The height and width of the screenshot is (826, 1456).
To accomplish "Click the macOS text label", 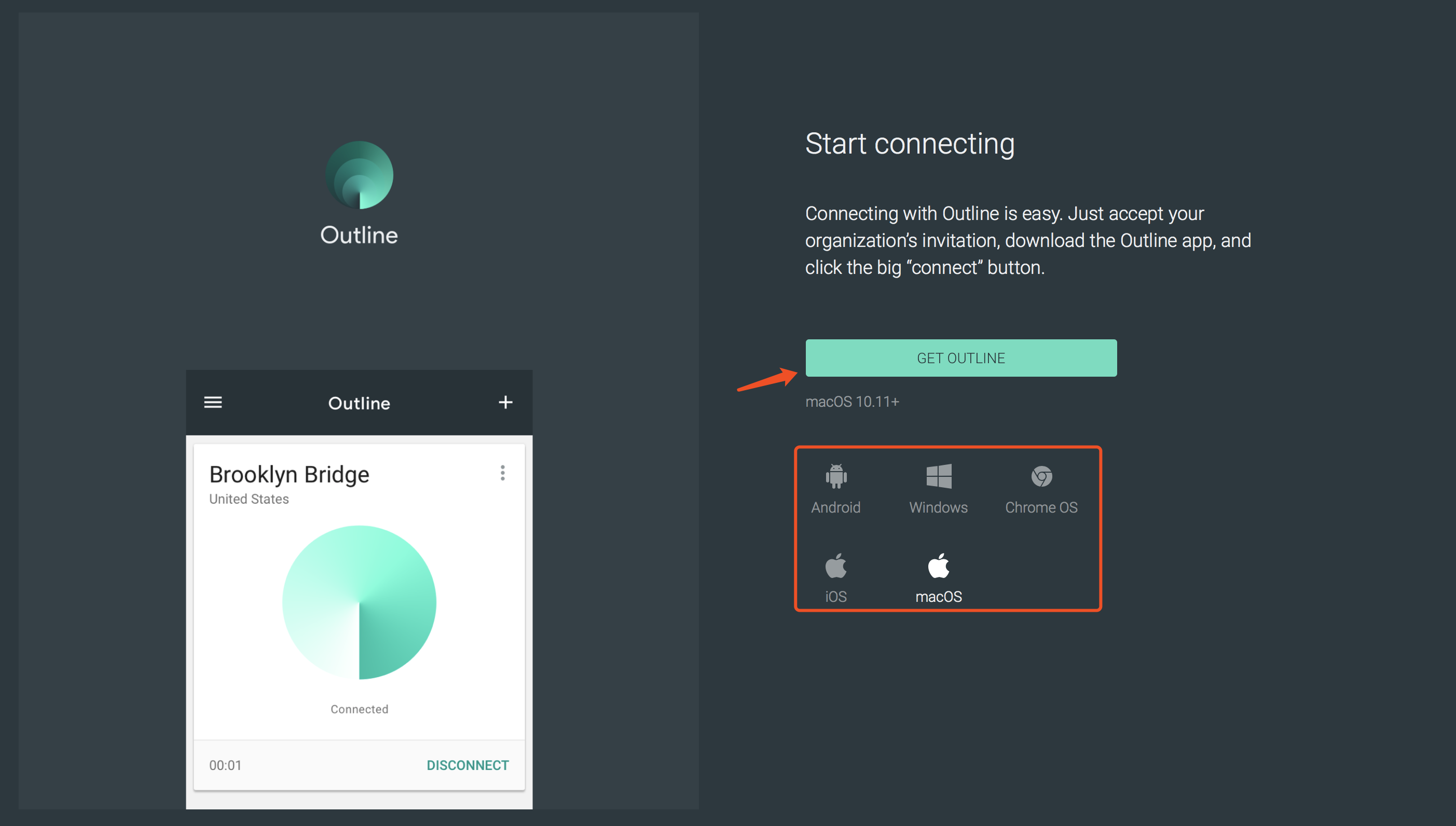I will 938,597.
